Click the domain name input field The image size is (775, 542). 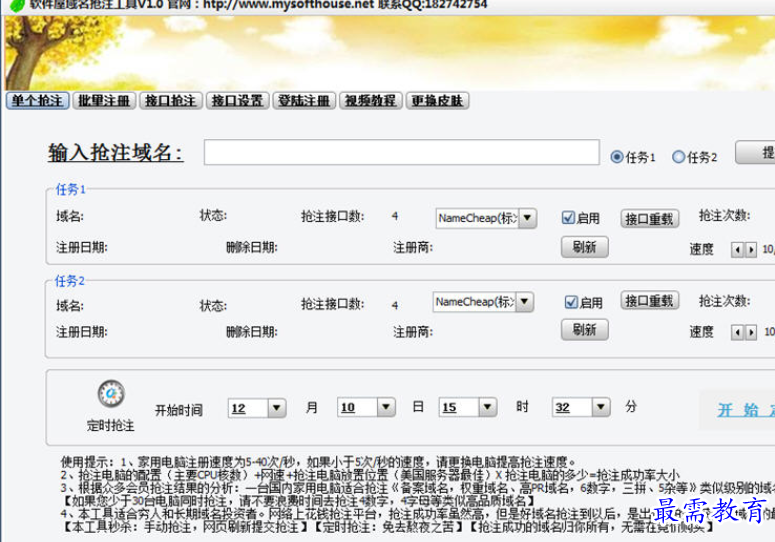(x=401, y=152)
